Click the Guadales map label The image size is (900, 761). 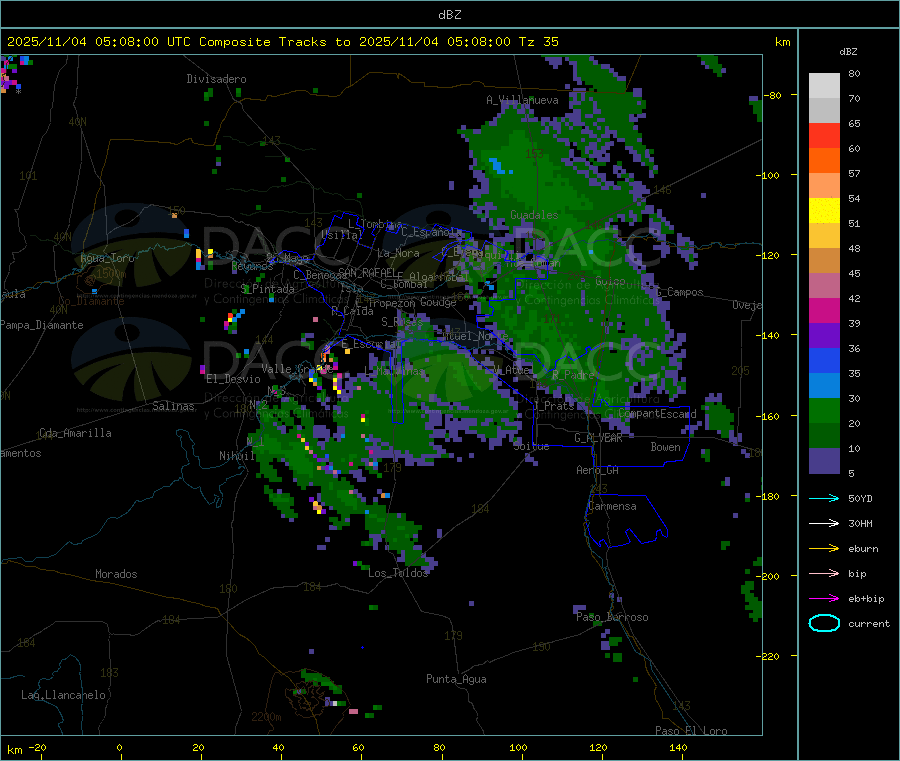pos(534,215)
